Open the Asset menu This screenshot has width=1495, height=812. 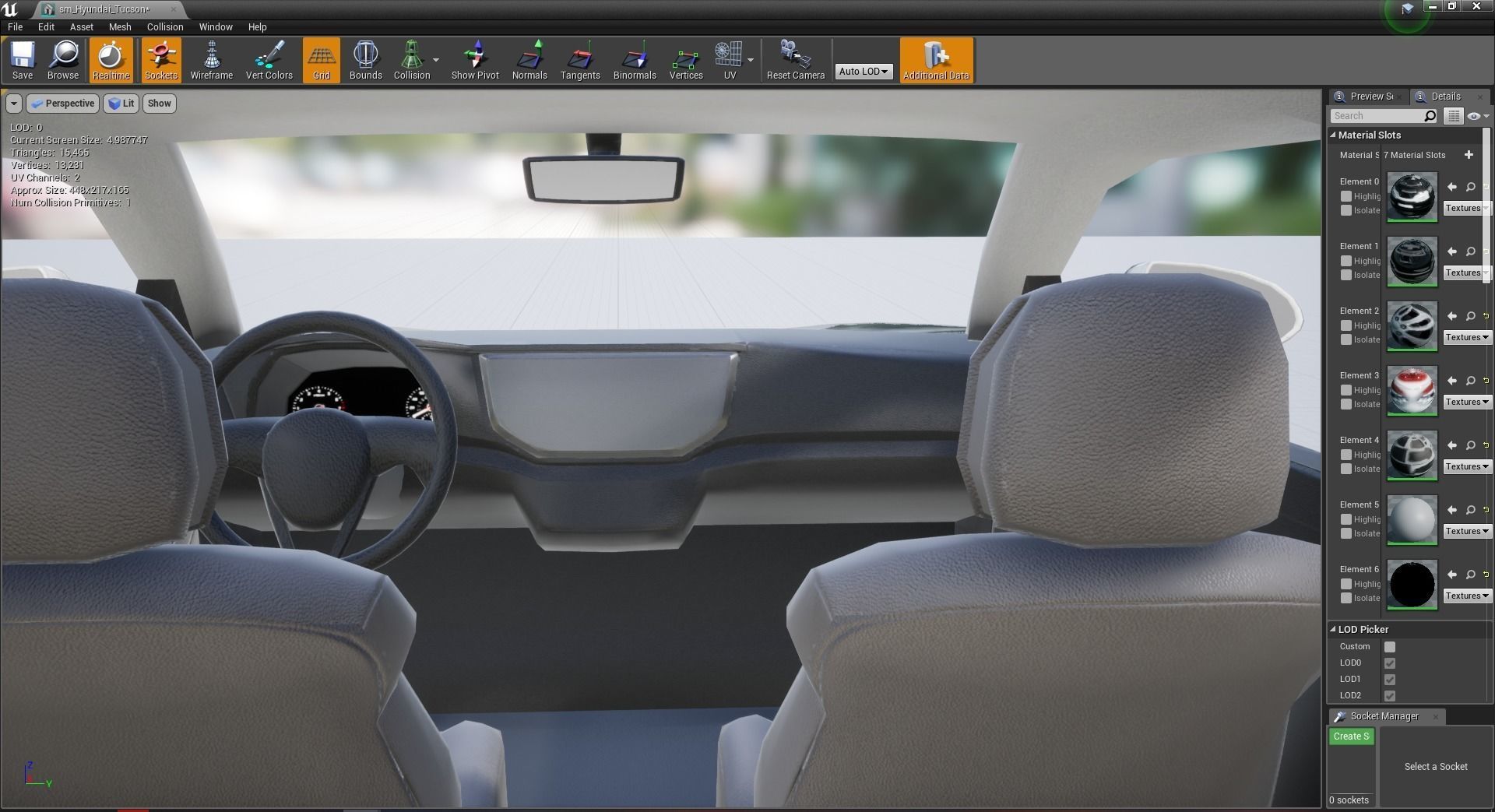[x=81, y=26]
